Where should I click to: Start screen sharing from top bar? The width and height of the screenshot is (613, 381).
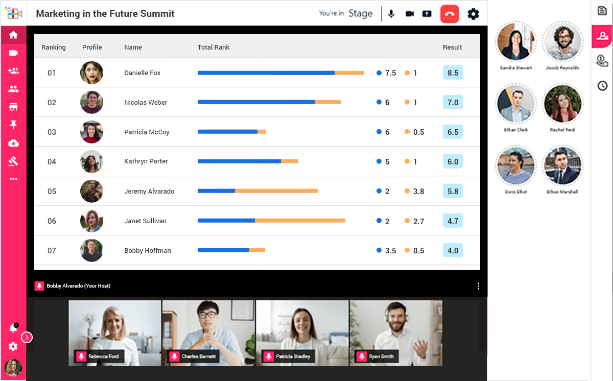(x=427, y=14)
